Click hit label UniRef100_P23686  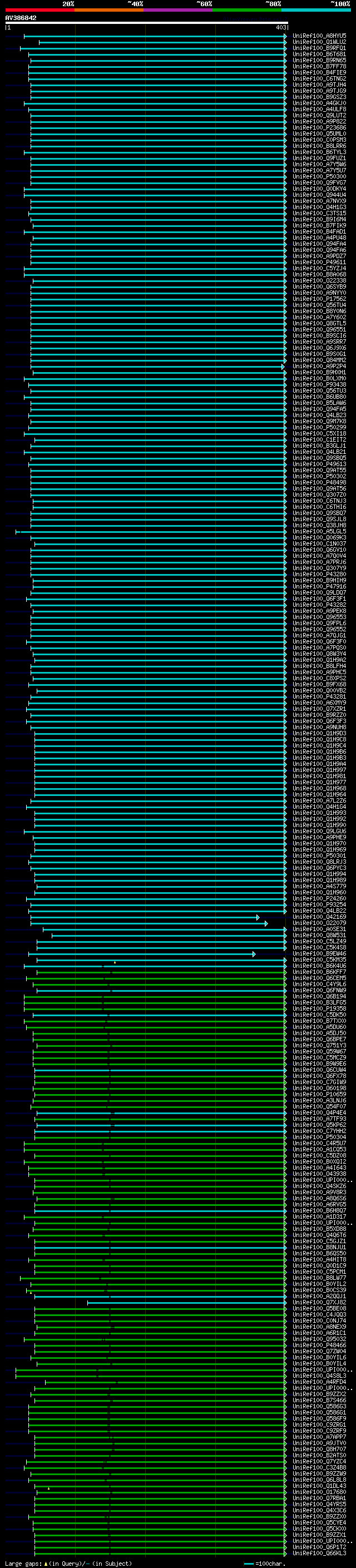[319, 127]
